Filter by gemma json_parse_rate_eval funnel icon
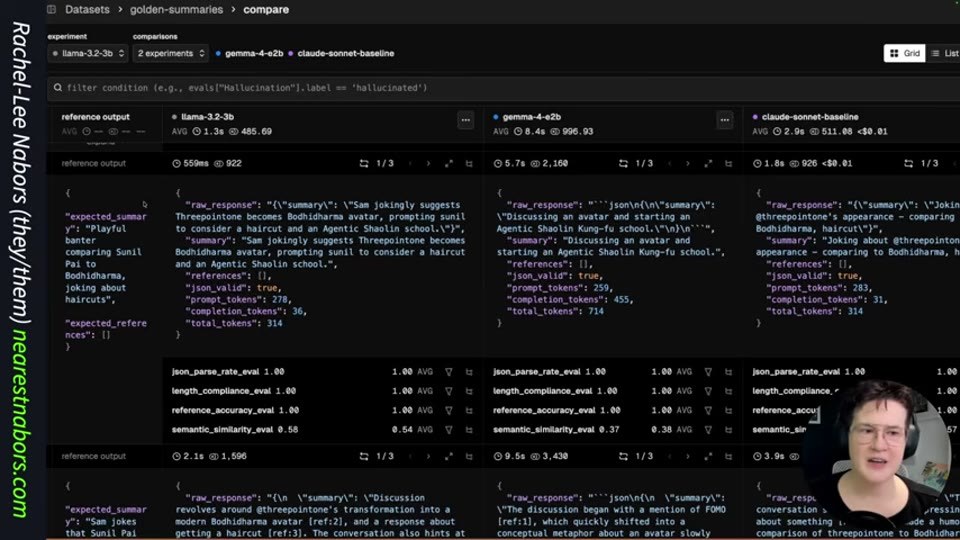 tap(708, 372)
